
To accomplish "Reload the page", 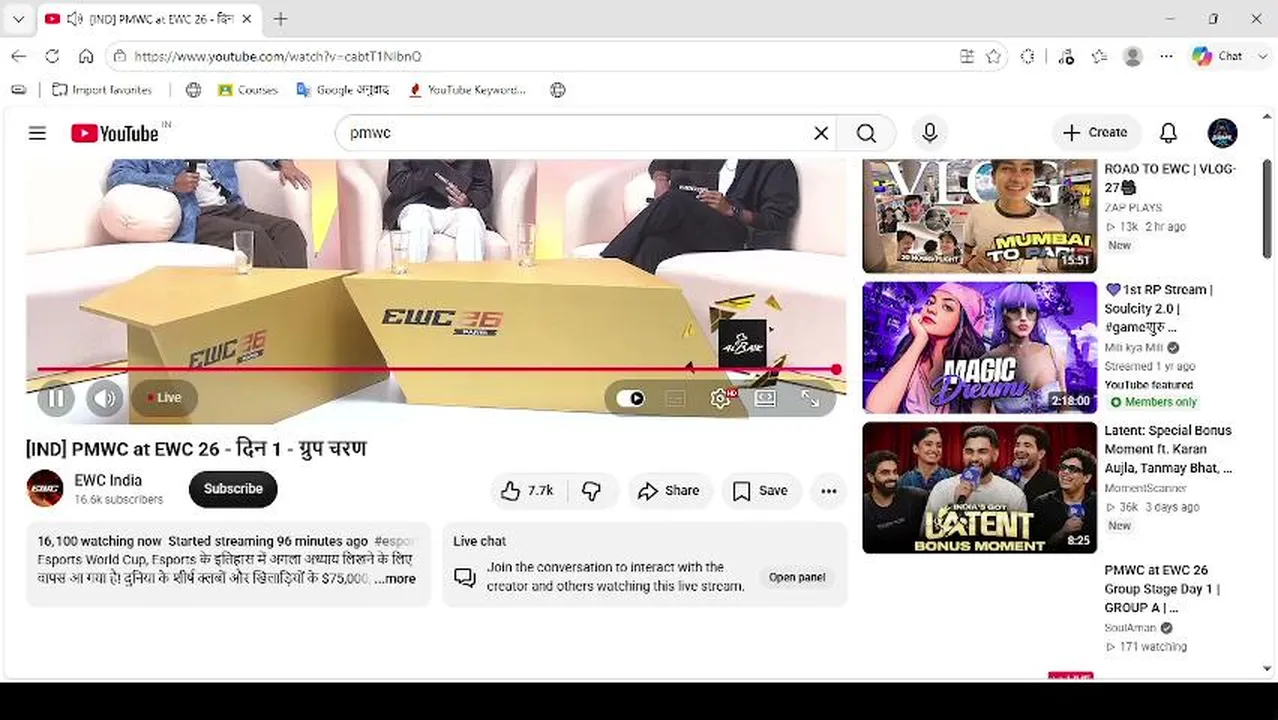I will [x=52, y=56].
